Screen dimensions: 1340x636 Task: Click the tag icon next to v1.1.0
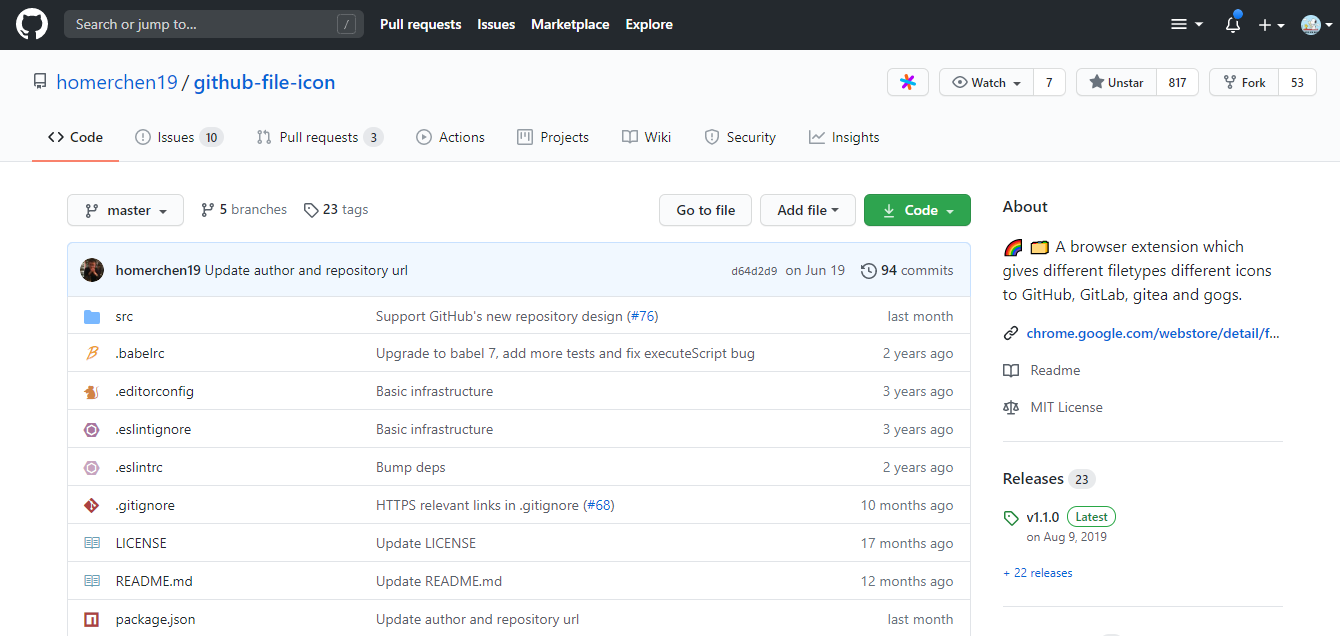pyautogui.click(x=1011, y=518)
